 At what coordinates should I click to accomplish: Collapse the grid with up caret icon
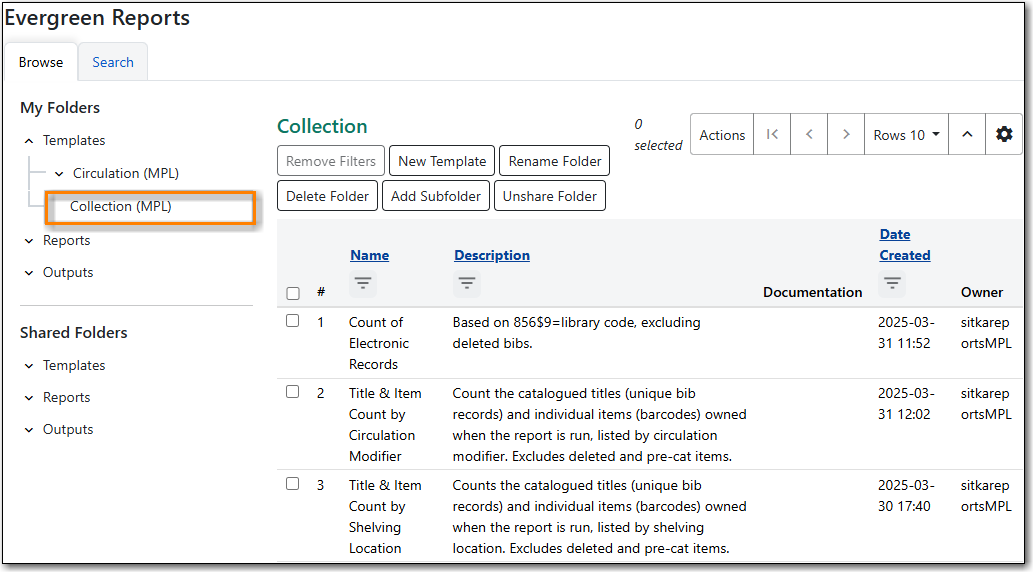[x=967, y=134]
